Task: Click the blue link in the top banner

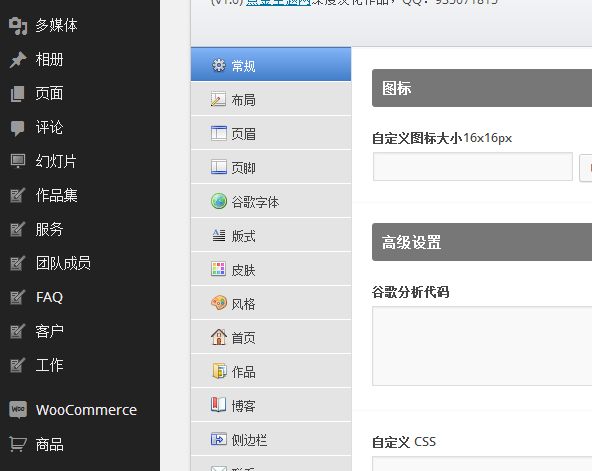Action: pyautogui.click(x=278, y=3)
